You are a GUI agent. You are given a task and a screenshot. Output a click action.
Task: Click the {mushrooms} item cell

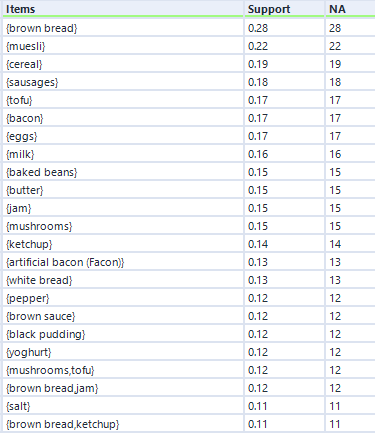click(x=123, y=226)
